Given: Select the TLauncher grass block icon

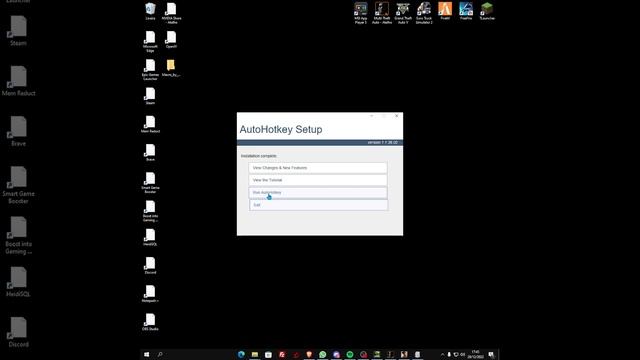Looking at the screenshot, I should [x=487, y=11].
